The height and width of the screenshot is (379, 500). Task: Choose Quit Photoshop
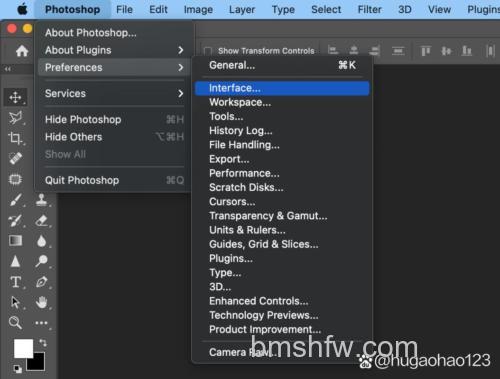click(114, 180)
